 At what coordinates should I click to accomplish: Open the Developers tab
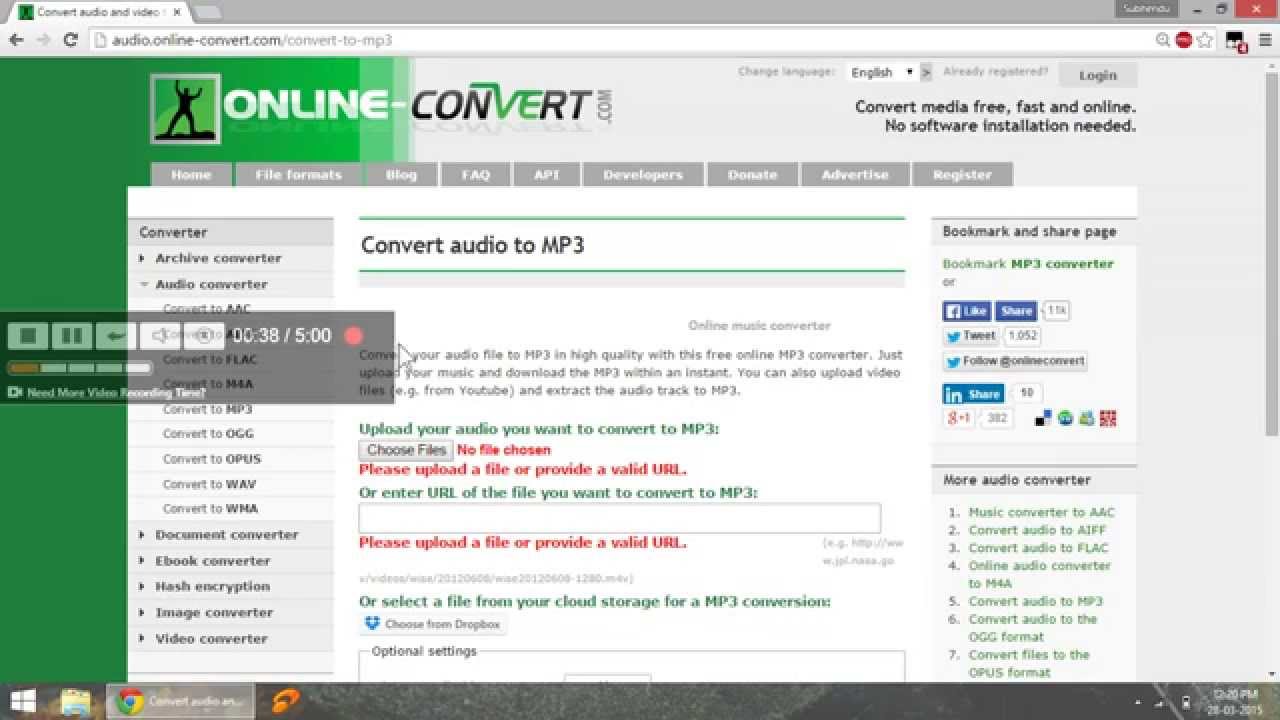643,174
